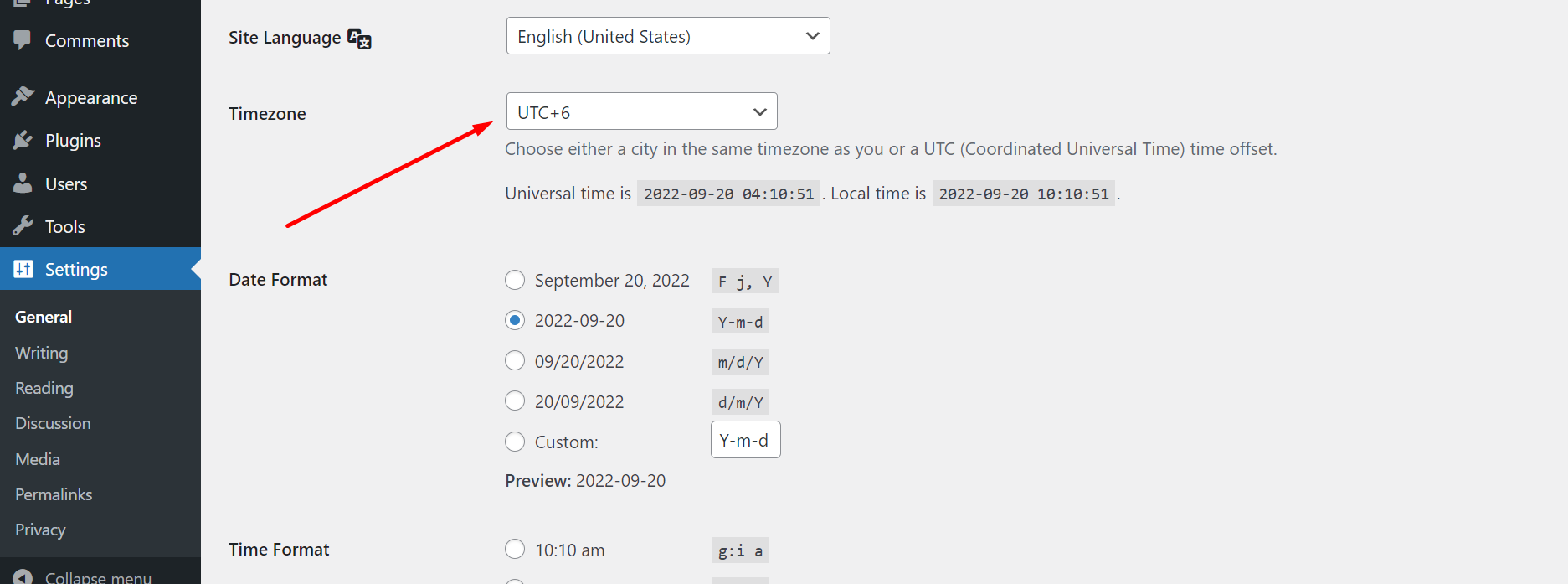Select the 20/09/2022 date format radio
The image size is (1568, 584).
[x=515, y=401]
